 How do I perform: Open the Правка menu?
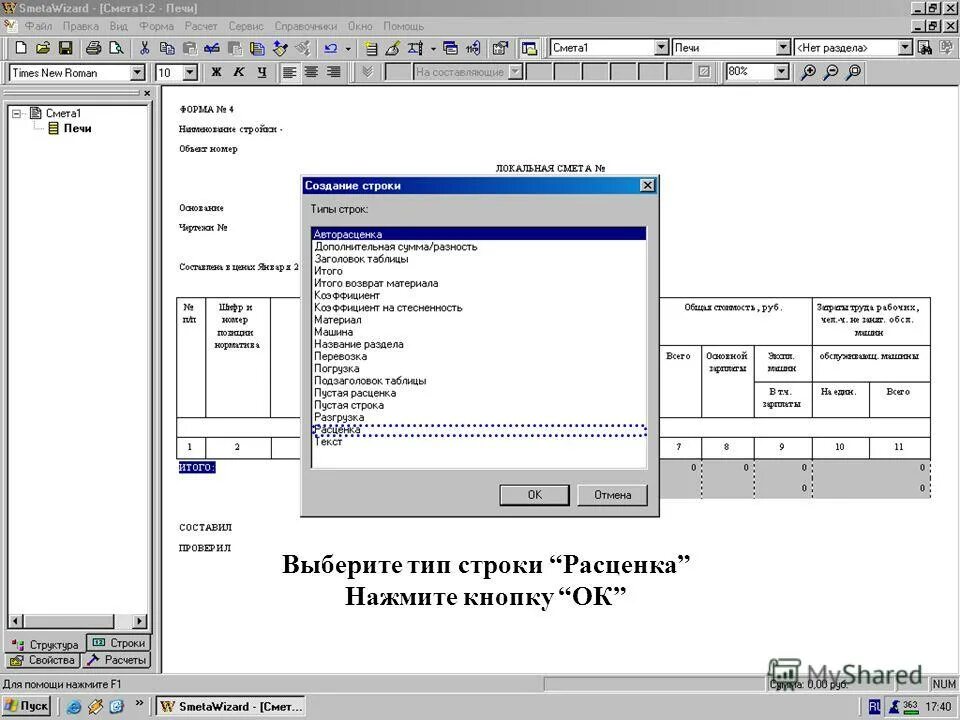point(80,26)
